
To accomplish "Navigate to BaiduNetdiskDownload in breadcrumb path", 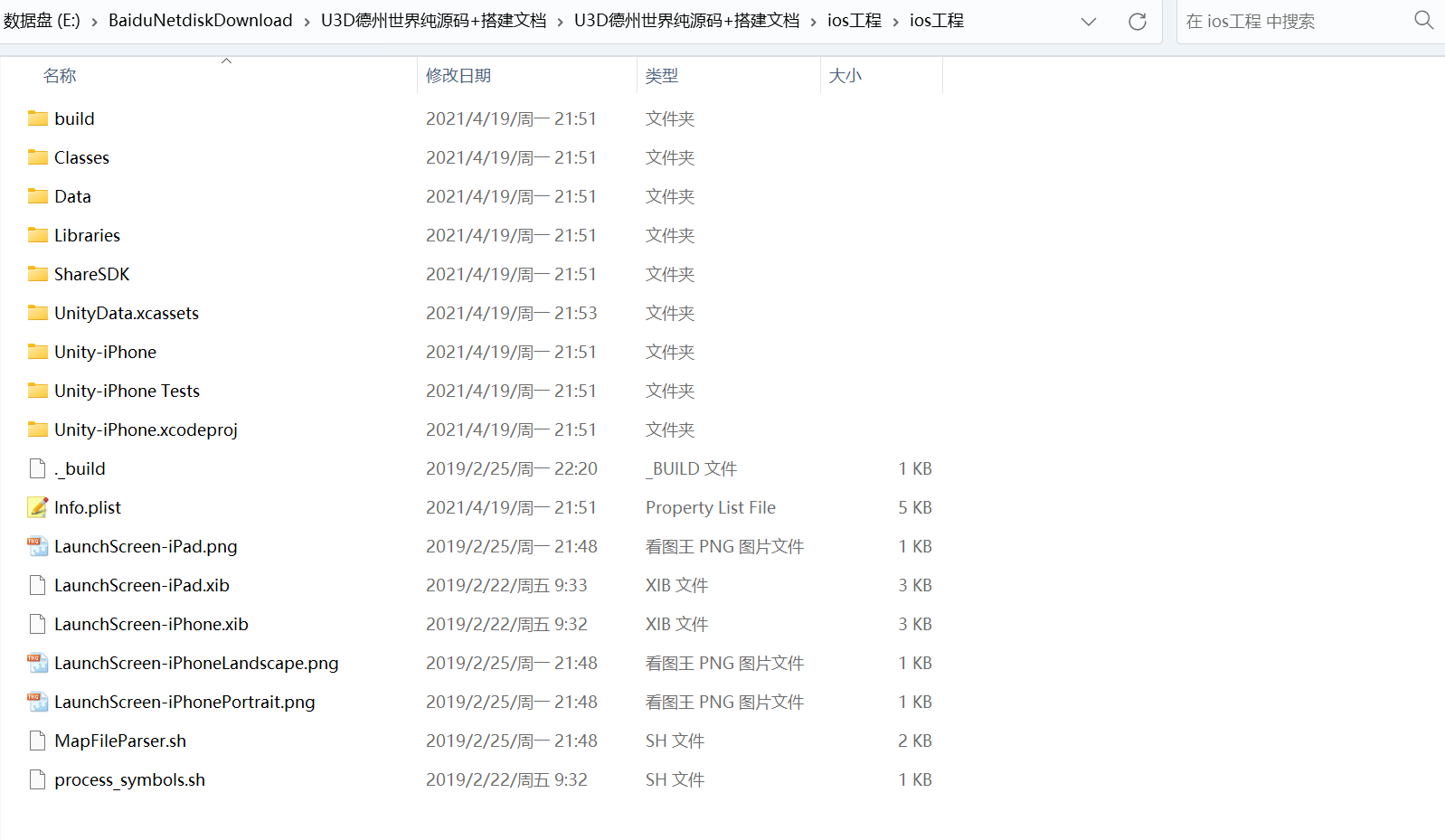I will (x=200, y=21).
